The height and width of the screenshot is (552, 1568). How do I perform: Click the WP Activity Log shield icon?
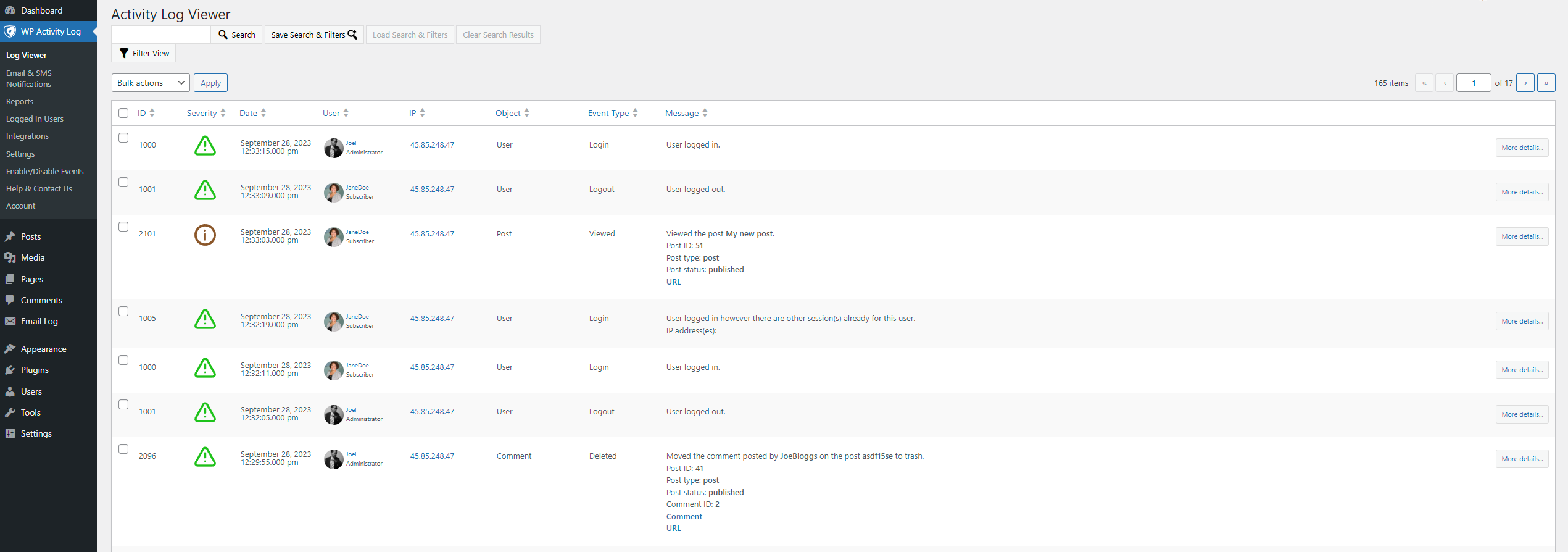click(10, 31)
